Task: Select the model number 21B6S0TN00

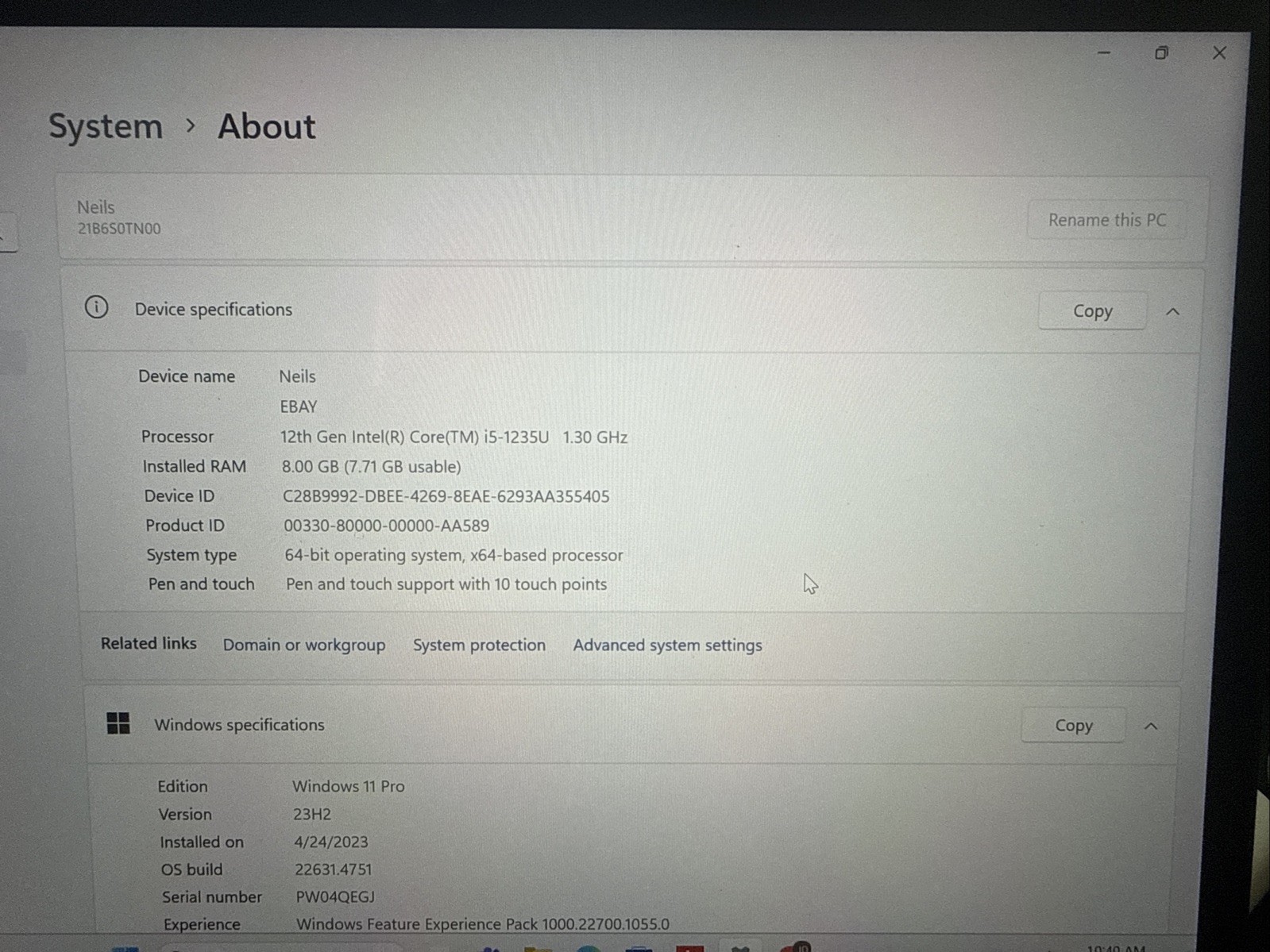Action: click(x=119, y=229)
